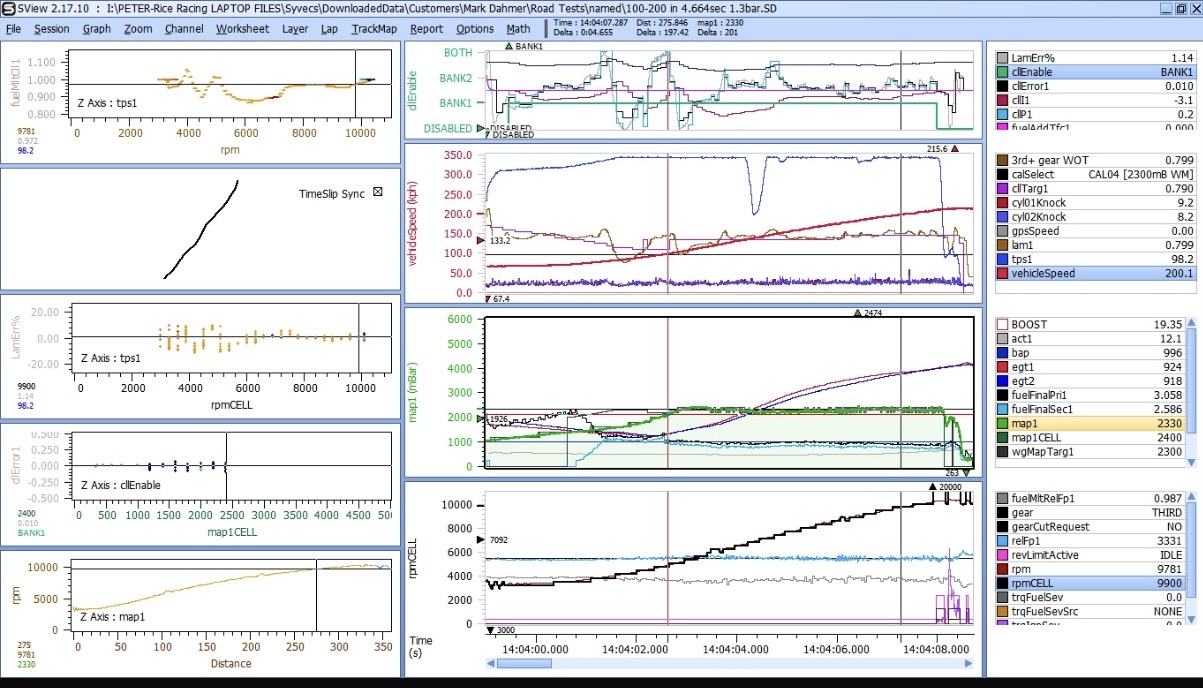1203x688 pixels.
Task: Click the 7092 rpmCELL side marker
Action: tap(481, 540)
